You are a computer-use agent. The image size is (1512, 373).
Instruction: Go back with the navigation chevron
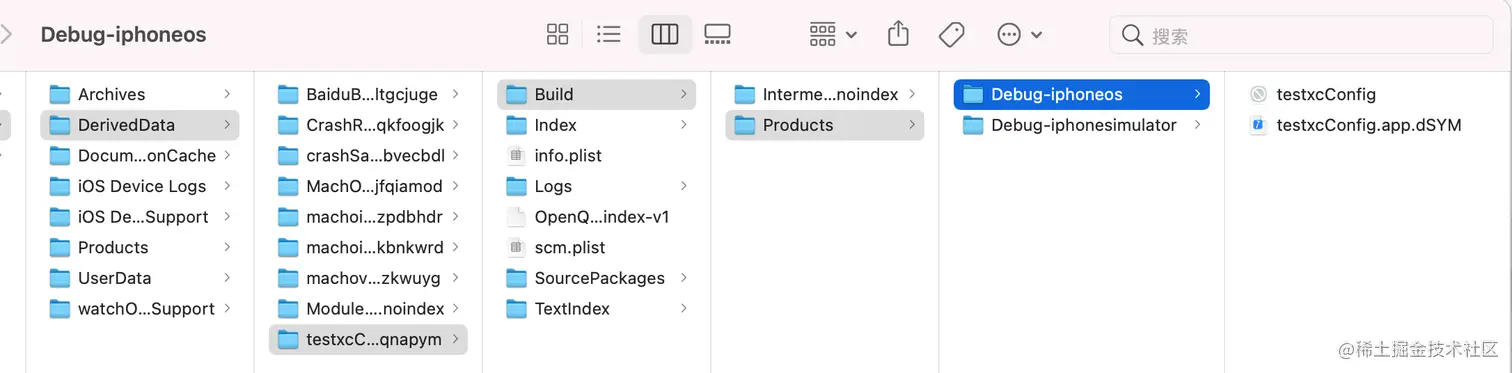coord(7,34)
